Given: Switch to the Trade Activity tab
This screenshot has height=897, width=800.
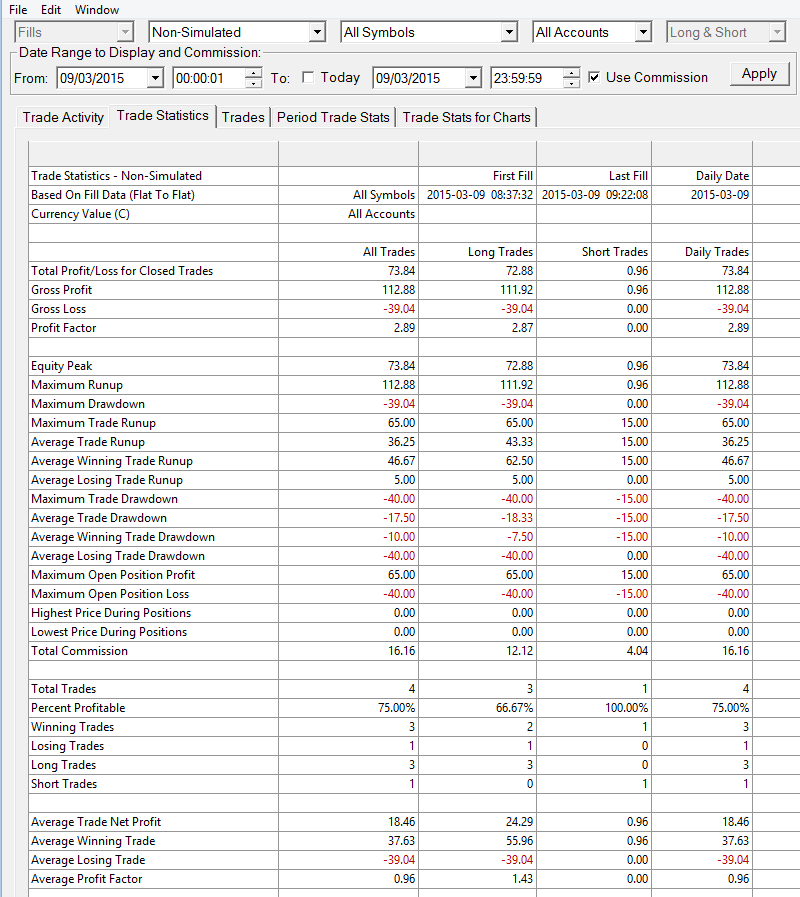Looking at the screenshot, I should [63, 117].
